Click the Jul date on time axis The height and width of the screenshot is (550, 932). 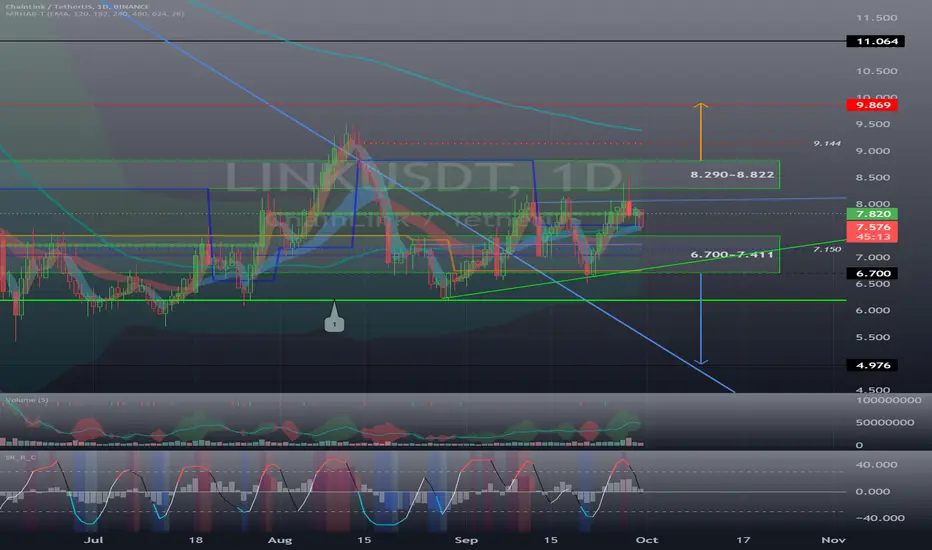[93, 540]
